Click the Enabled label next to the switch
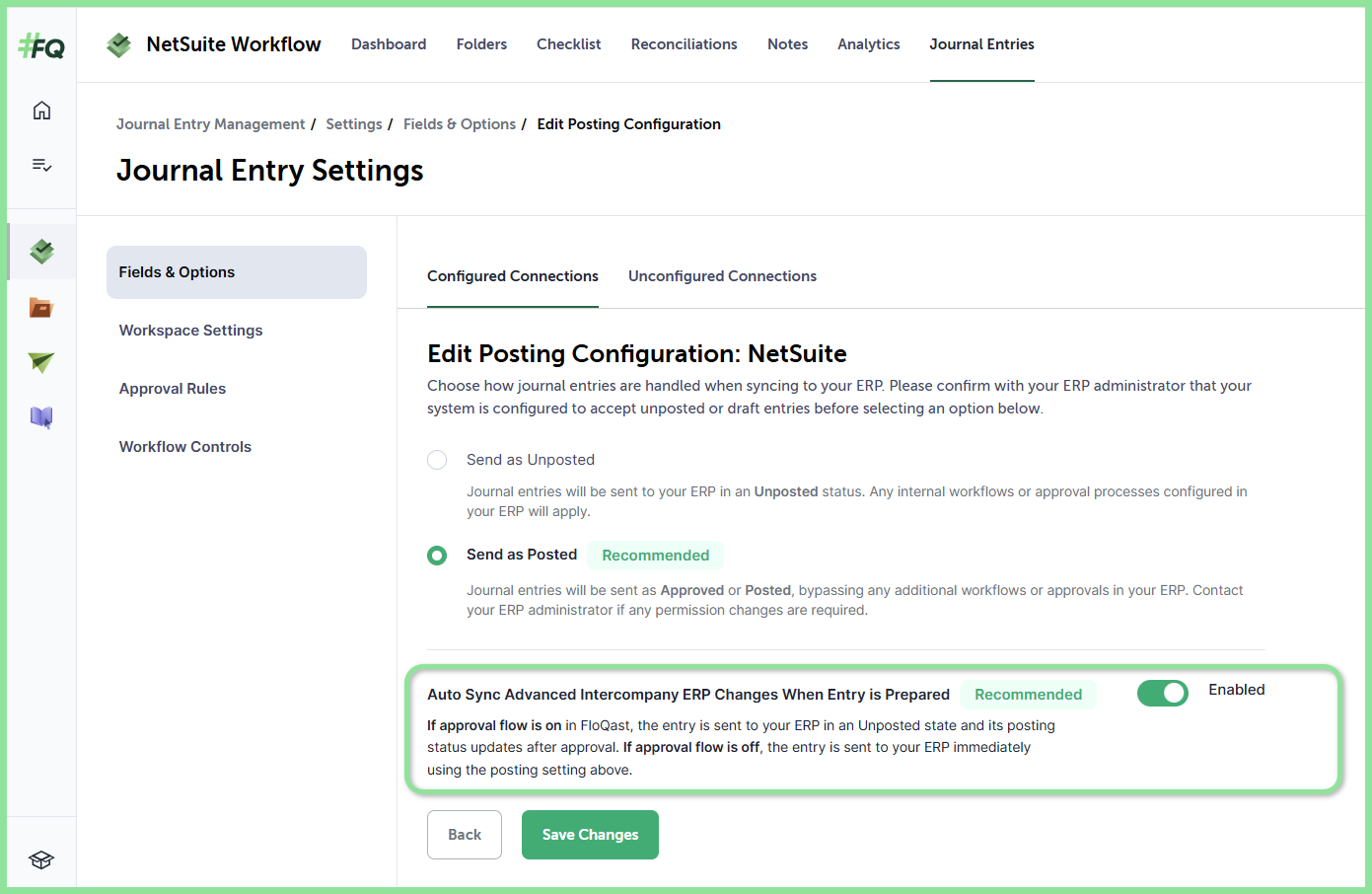 1237,690
